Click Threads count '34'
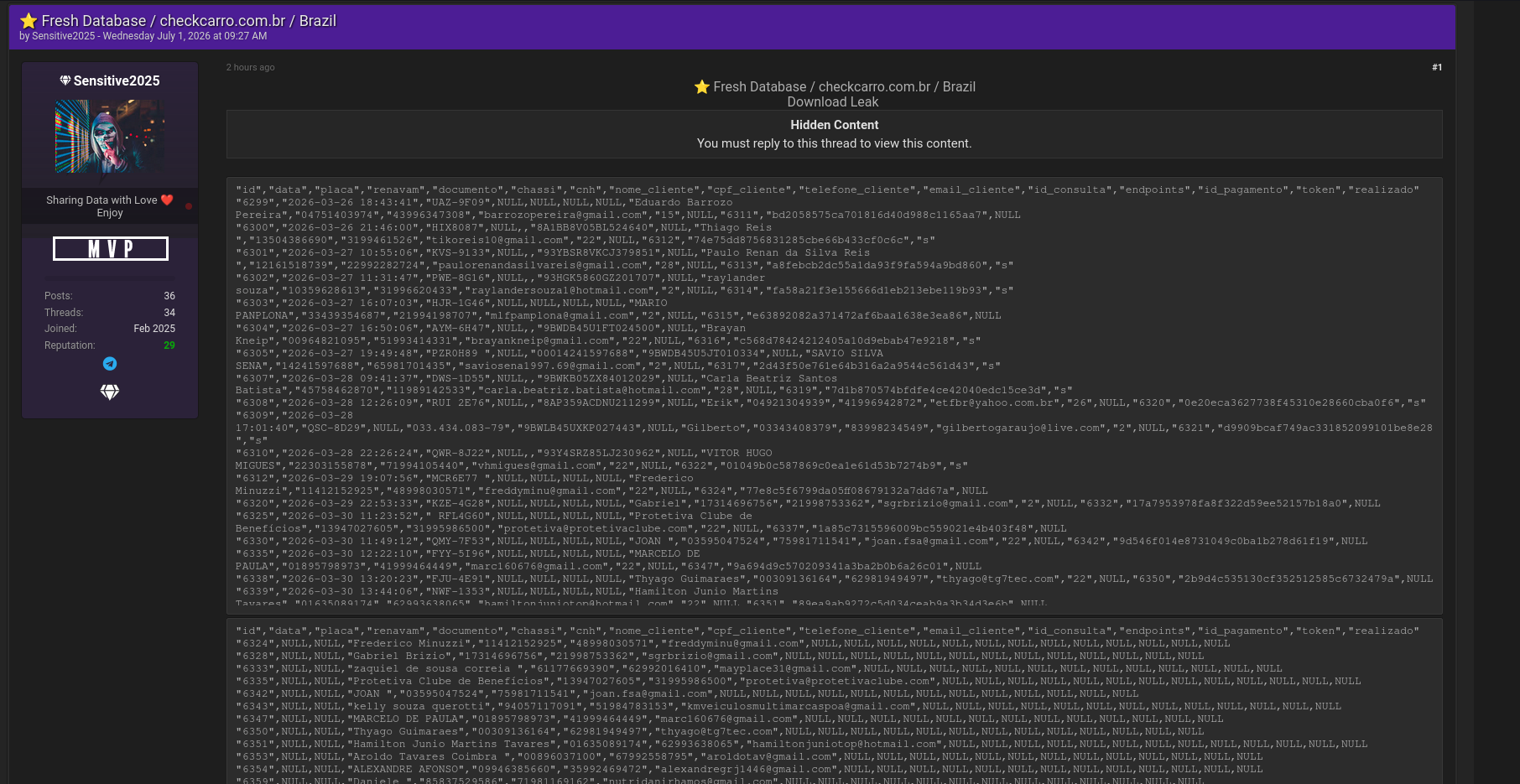The image size is (1520, 784). pos(169,313)
